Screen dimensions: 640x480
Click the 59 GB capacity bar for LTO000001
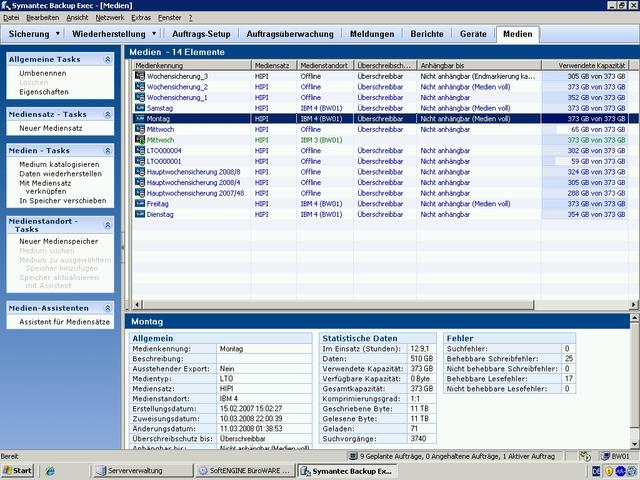585,161
